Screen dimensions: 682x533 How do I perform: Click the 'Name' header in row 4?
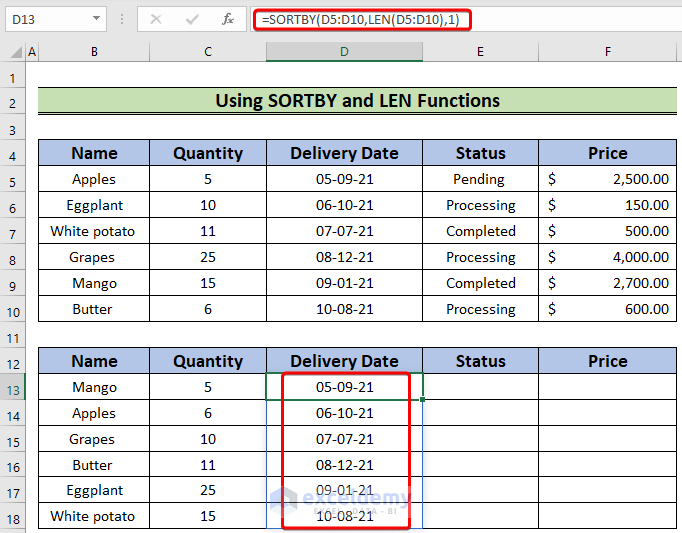tap(94, 153)
